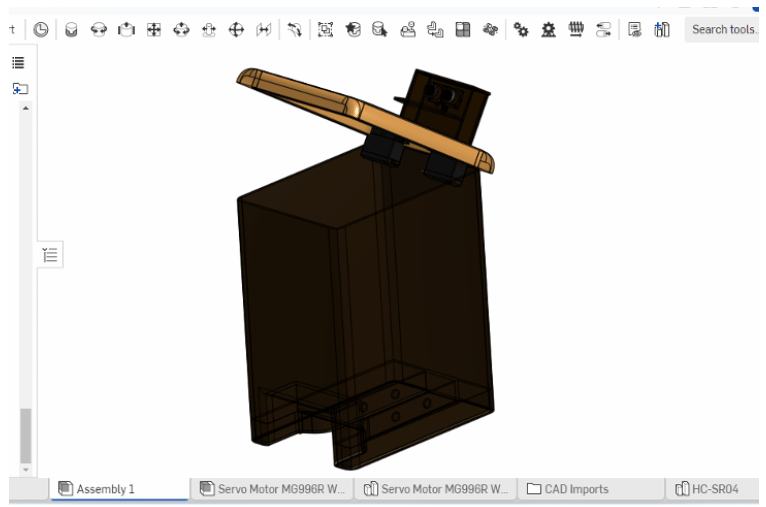Screen dimensions: 766x507
Task: Select the Group tool with dashed box icon
Action: pos(326,30)
